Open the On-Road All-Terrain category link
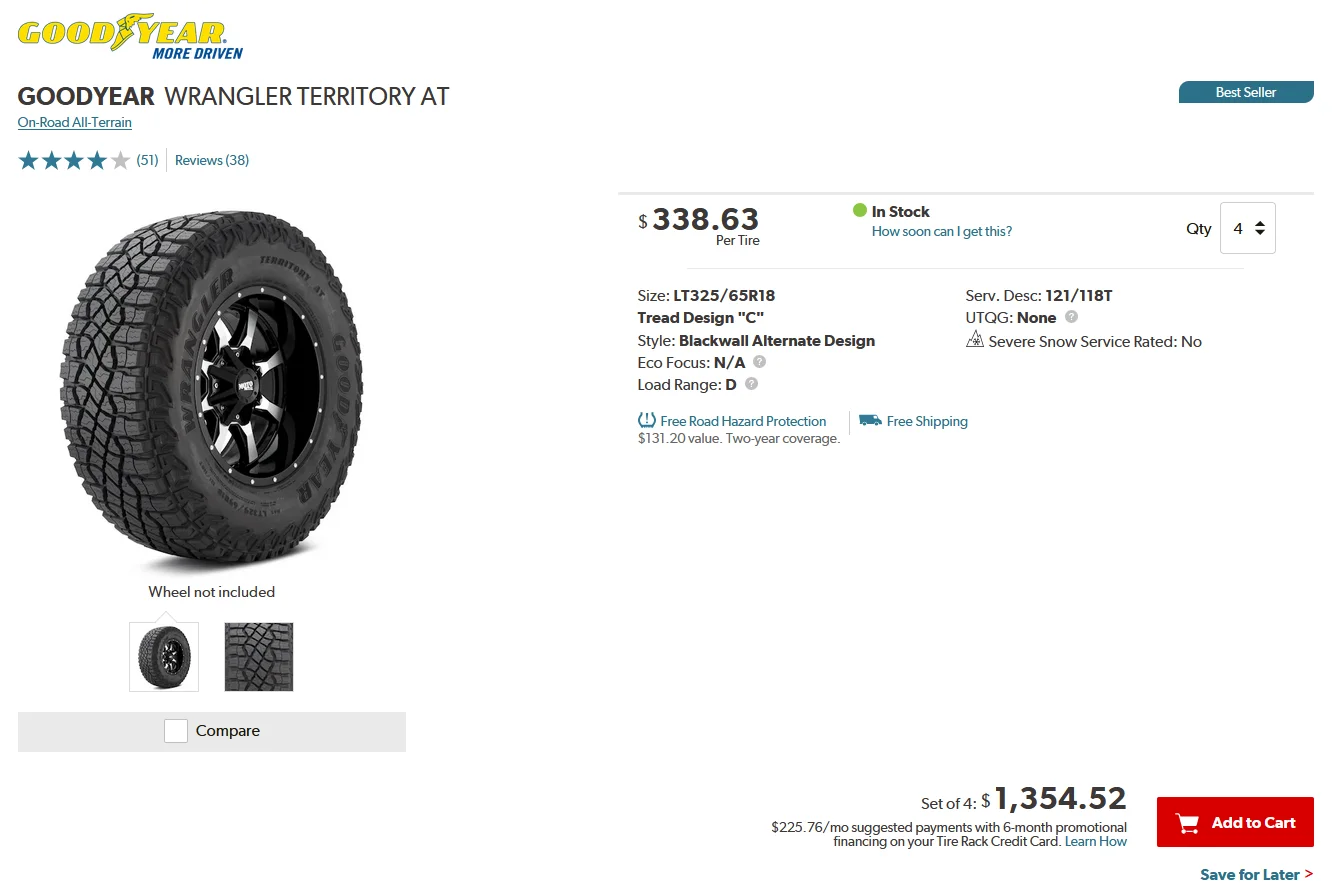Viewport: 1333px width, 895px height. (x=75, y=122)
